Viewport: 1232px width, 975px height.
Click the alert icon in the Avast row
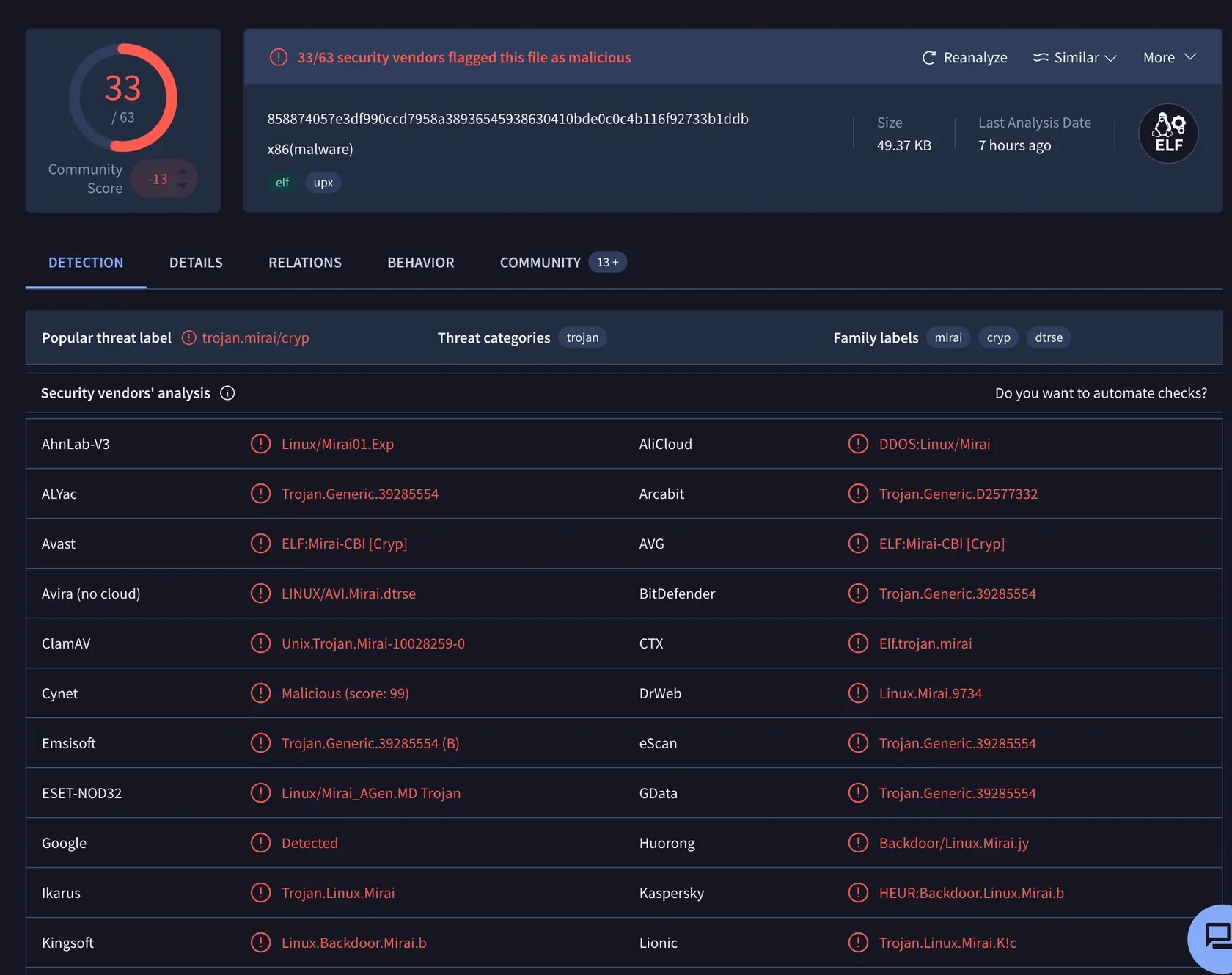[x=260, y=544]
